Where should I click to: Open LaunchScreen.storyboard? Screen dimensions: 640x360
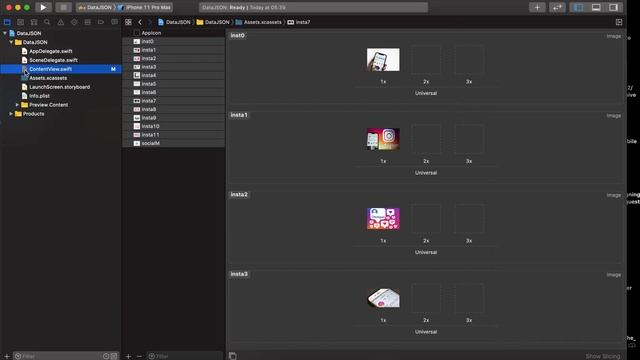click(60, 87)
